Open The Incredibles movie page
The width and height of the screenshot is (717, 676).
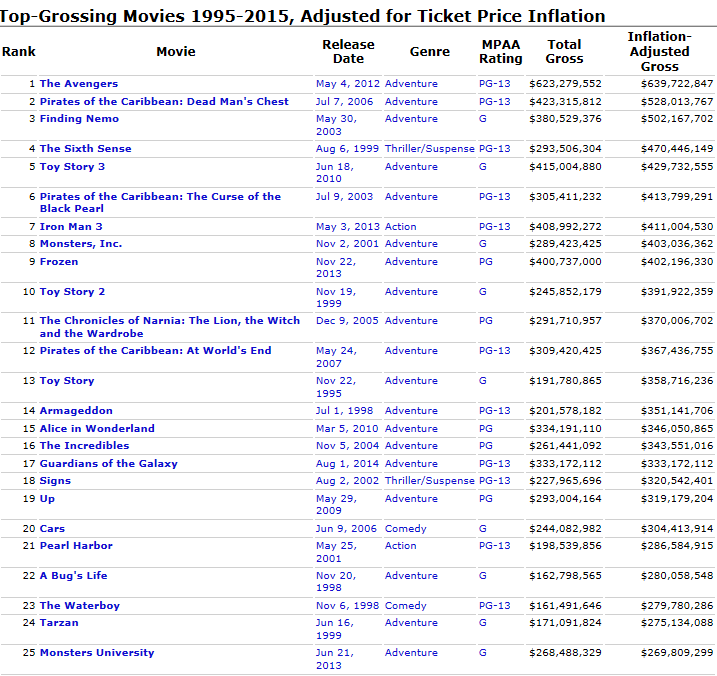tap(84, 445)
